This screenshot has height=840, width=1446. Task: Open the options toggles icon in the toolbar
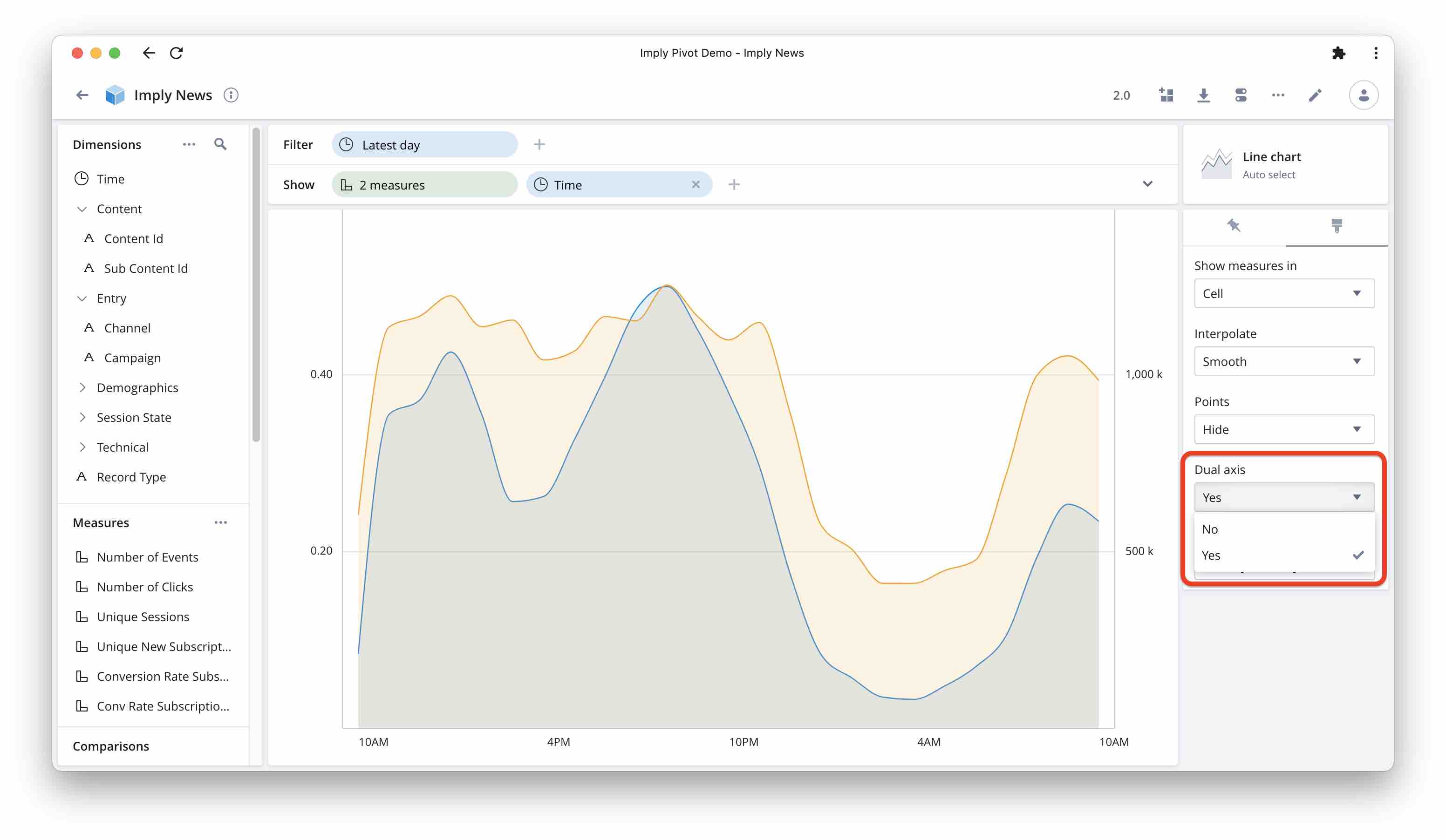1241,95
